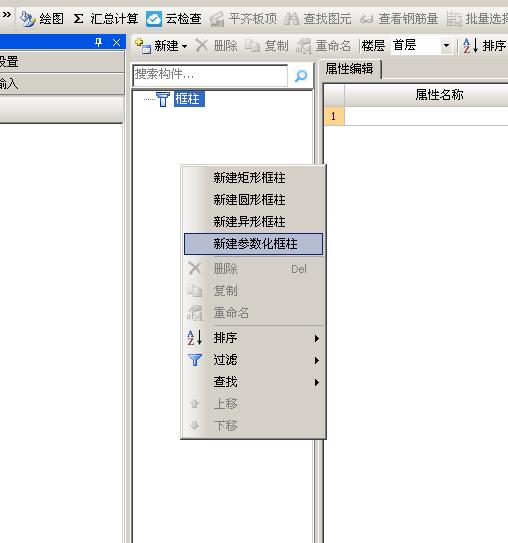Click the magnifier search icon

point(301,75)
